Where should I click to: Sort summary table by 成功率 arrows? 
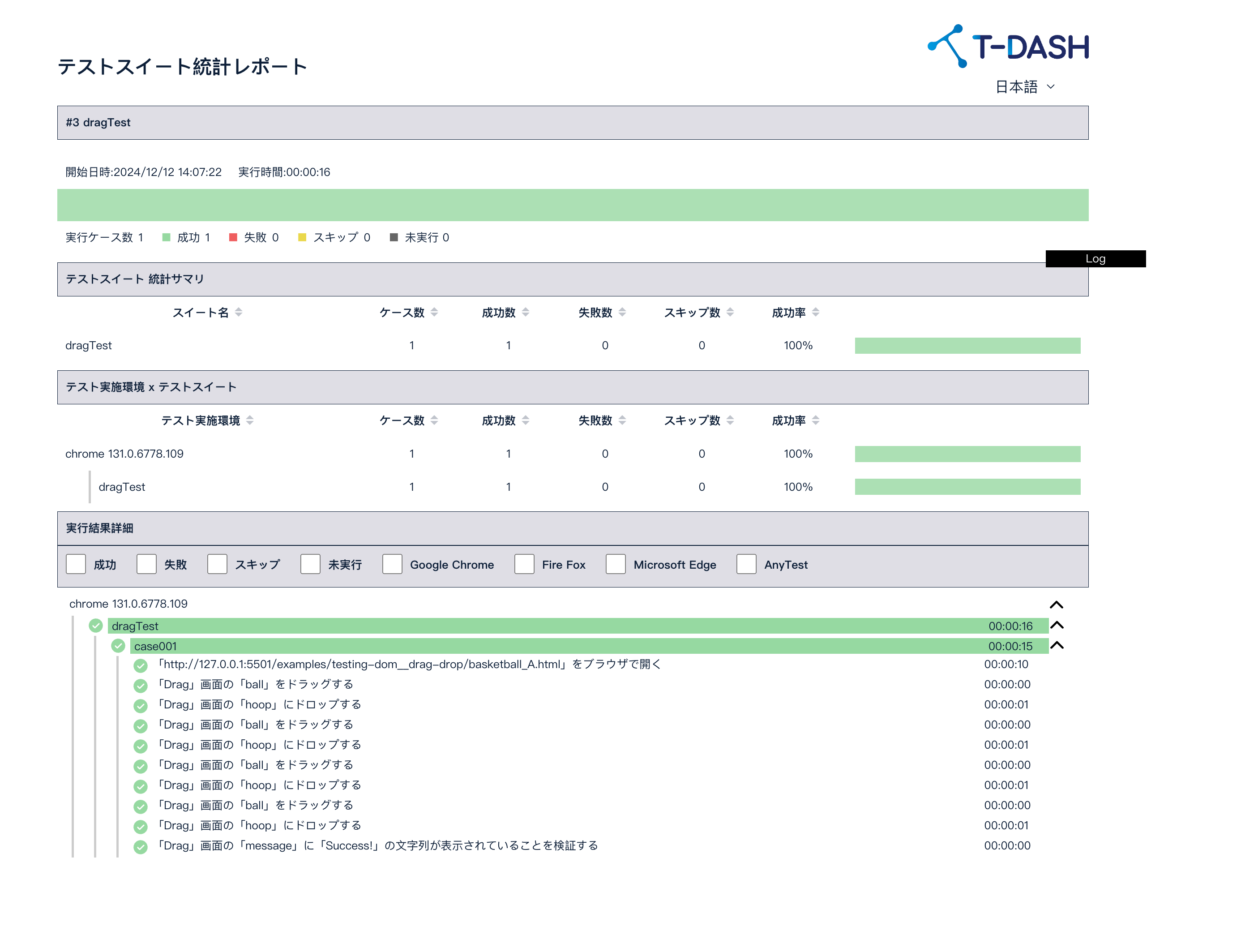pyautogui.click(x=815, y=312)
